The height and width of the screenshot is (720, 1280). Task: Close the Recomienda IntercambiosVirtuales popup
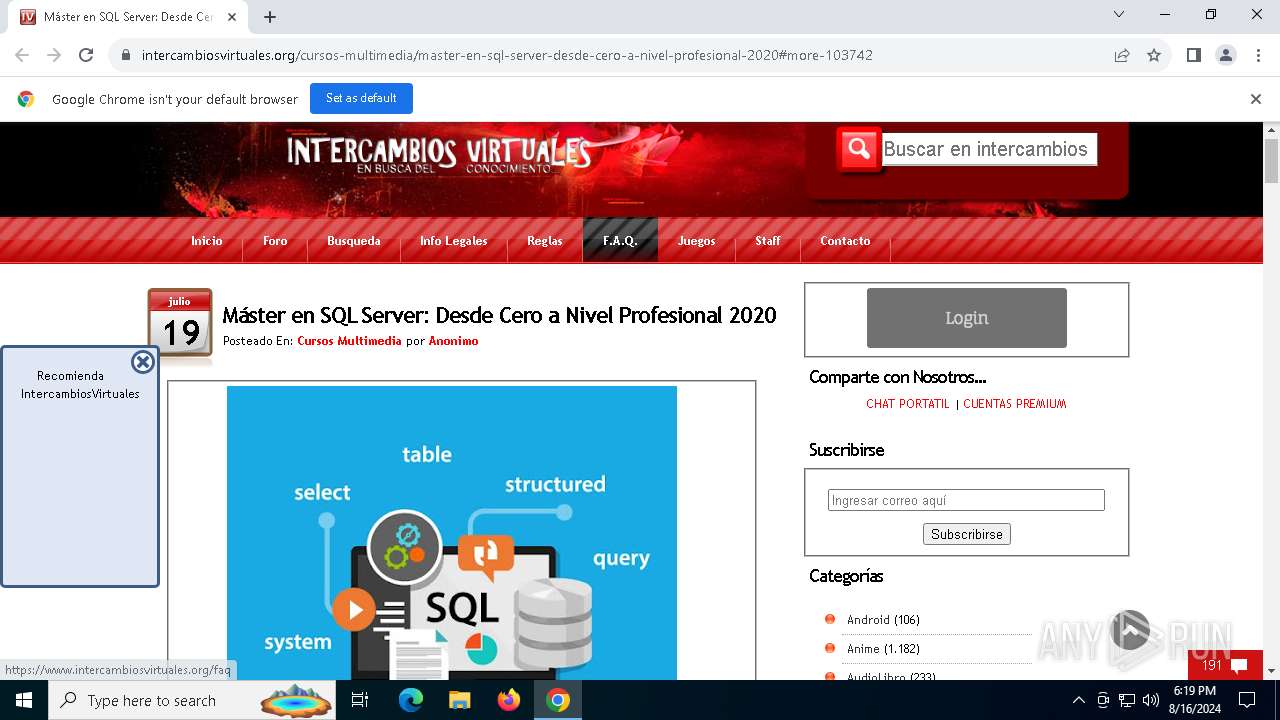click(x=143, y=362)
